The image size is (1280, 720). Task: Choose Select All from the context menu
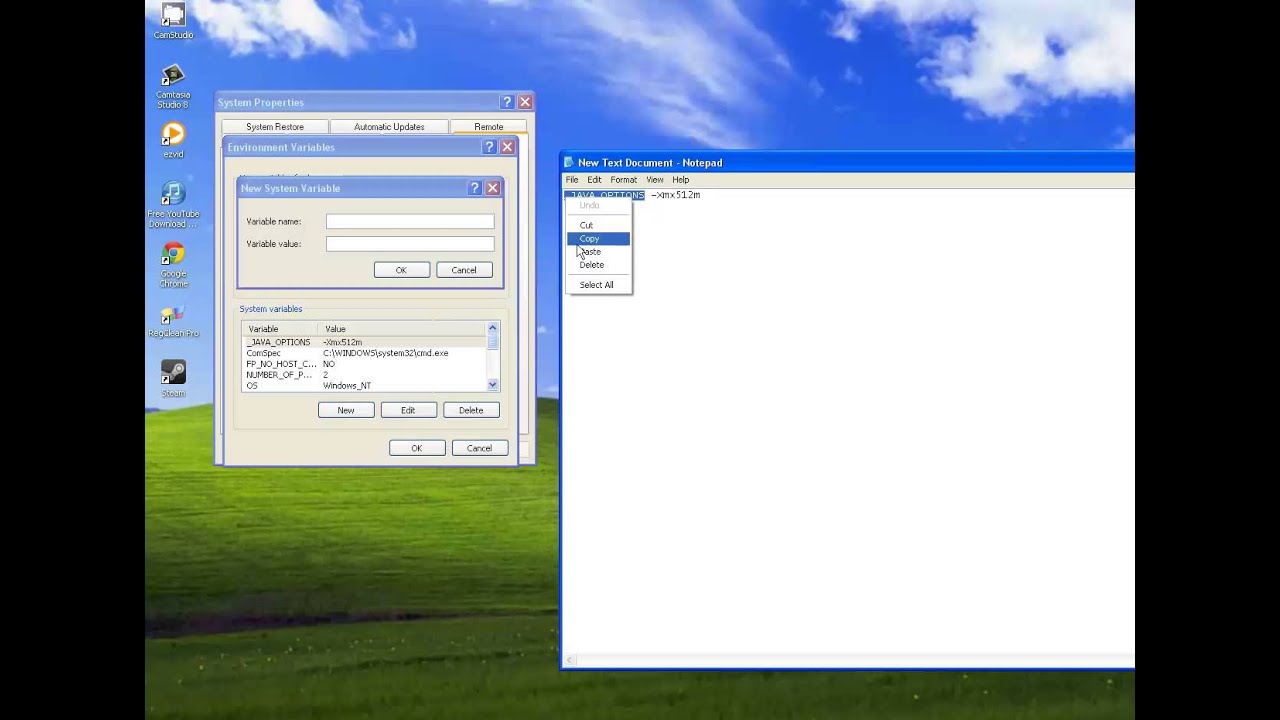click(598, 285)
